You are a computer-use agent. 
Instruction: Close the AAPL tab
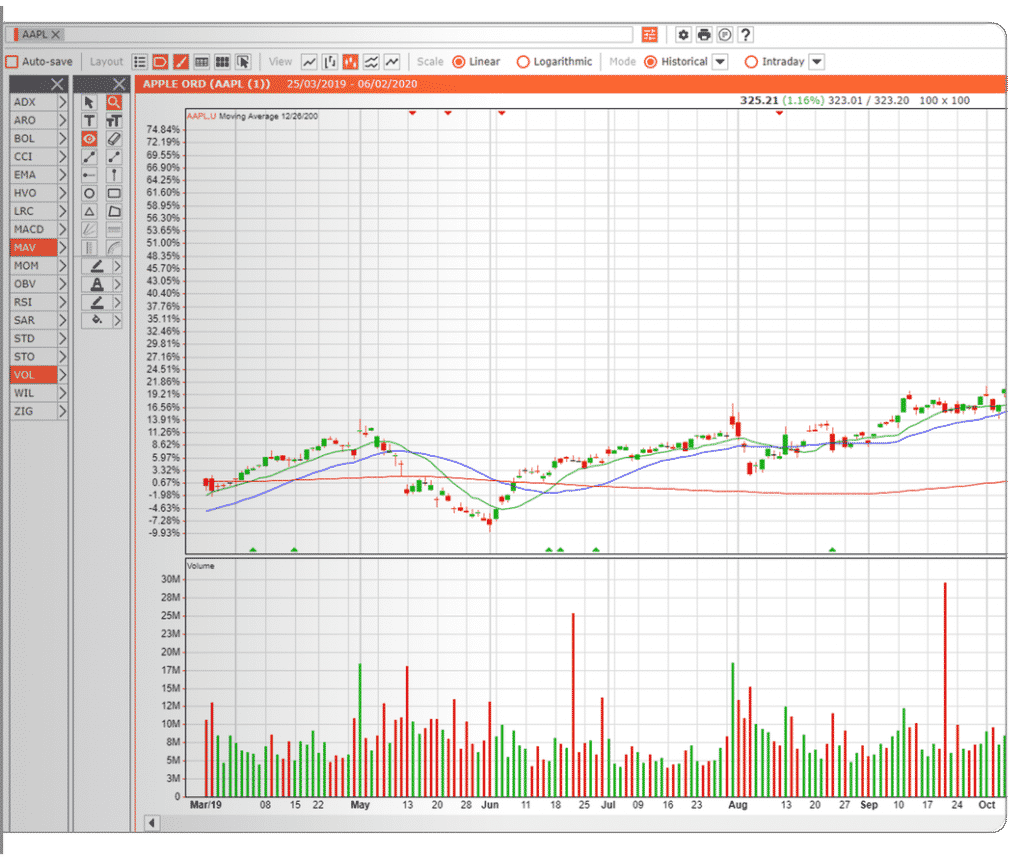[x=56, y=35]
